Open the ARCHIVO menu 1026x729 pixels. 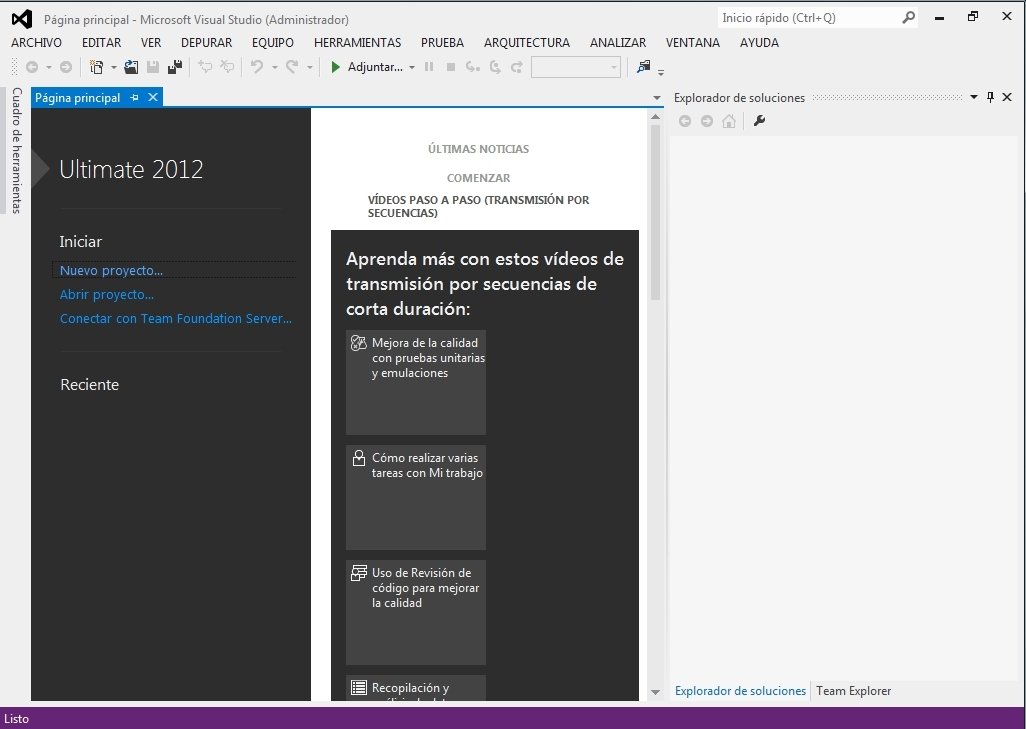37,43
